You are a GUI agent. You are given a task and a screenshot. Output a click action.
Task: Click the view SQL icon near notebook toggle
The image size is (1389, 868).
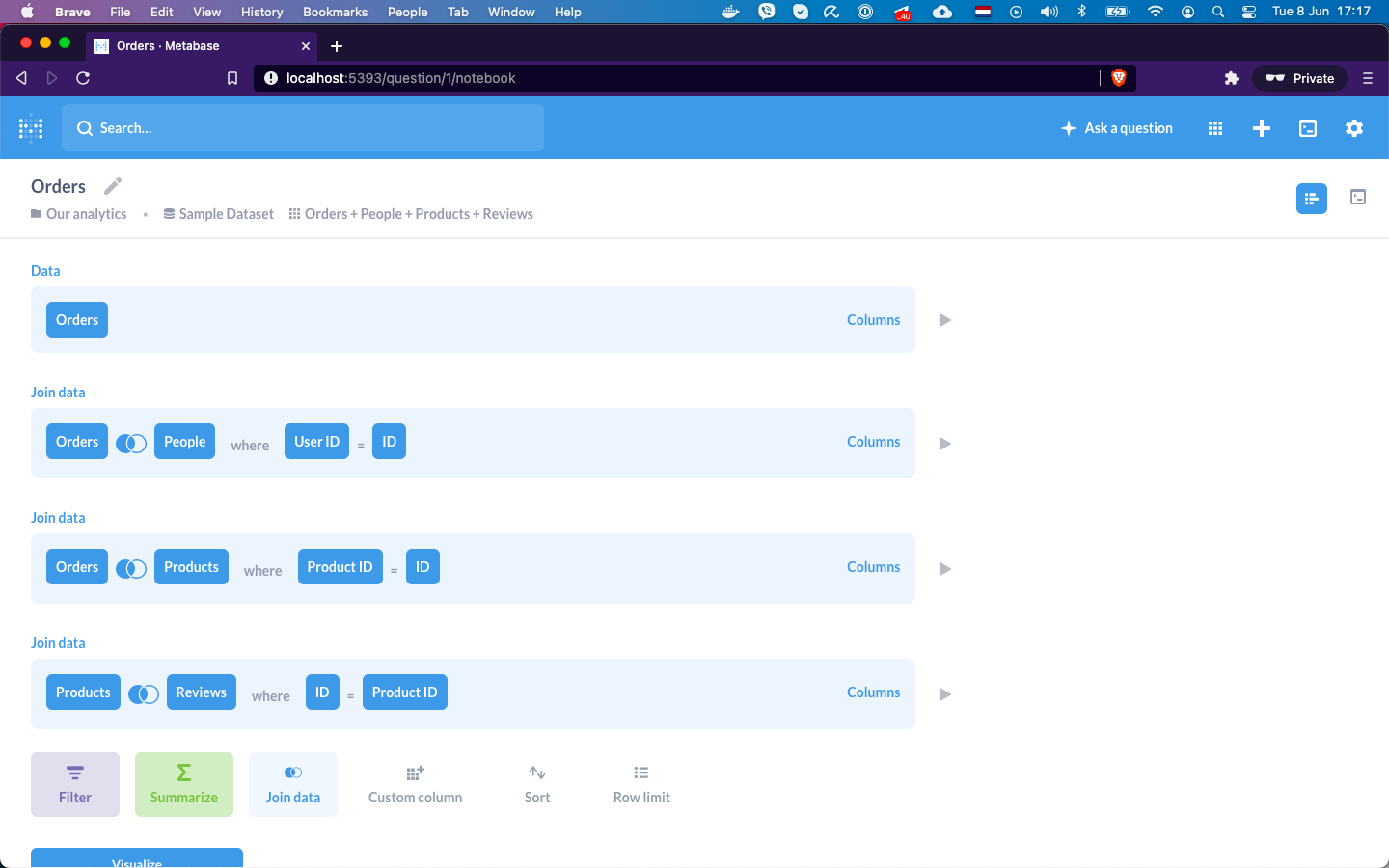(x=1358, y=197)
